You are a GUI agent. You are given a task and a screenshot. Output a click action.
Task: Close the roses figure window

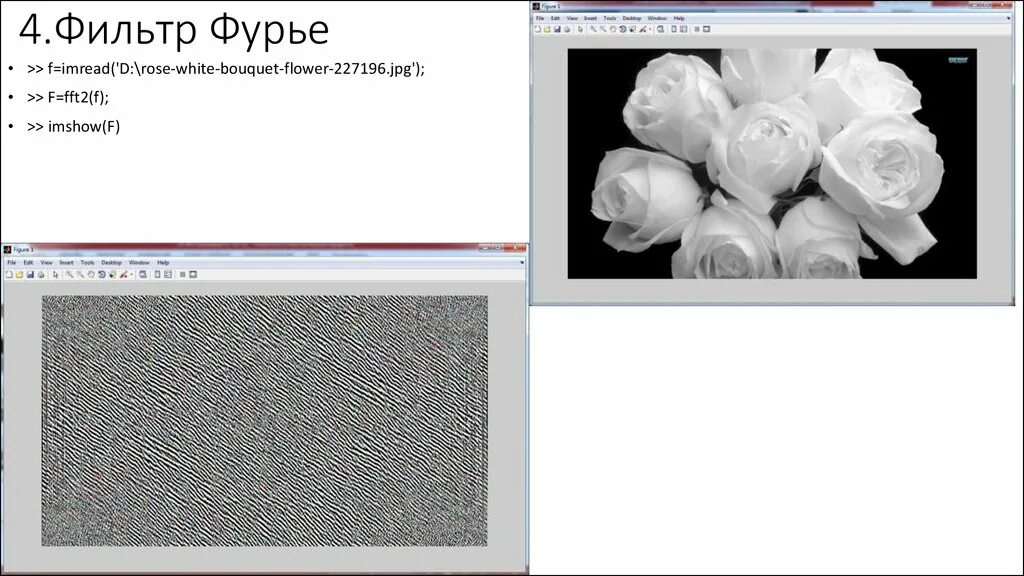click(1003, 5)
